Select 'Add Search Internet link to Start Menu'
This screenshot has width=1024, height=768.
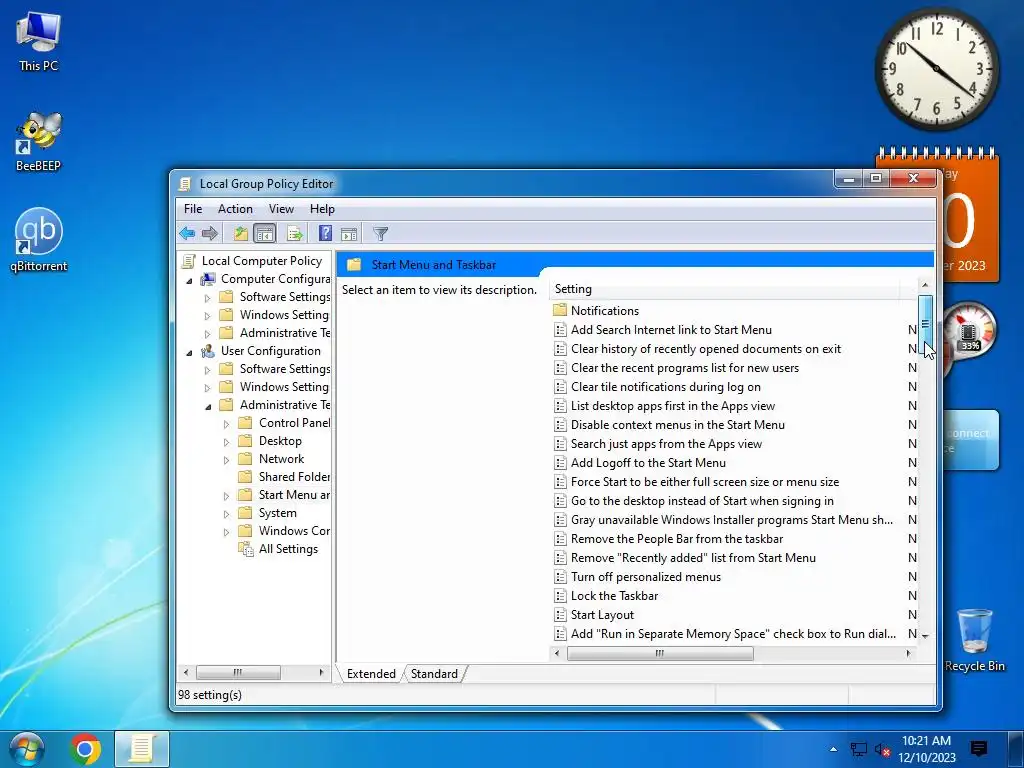(671, 330)
